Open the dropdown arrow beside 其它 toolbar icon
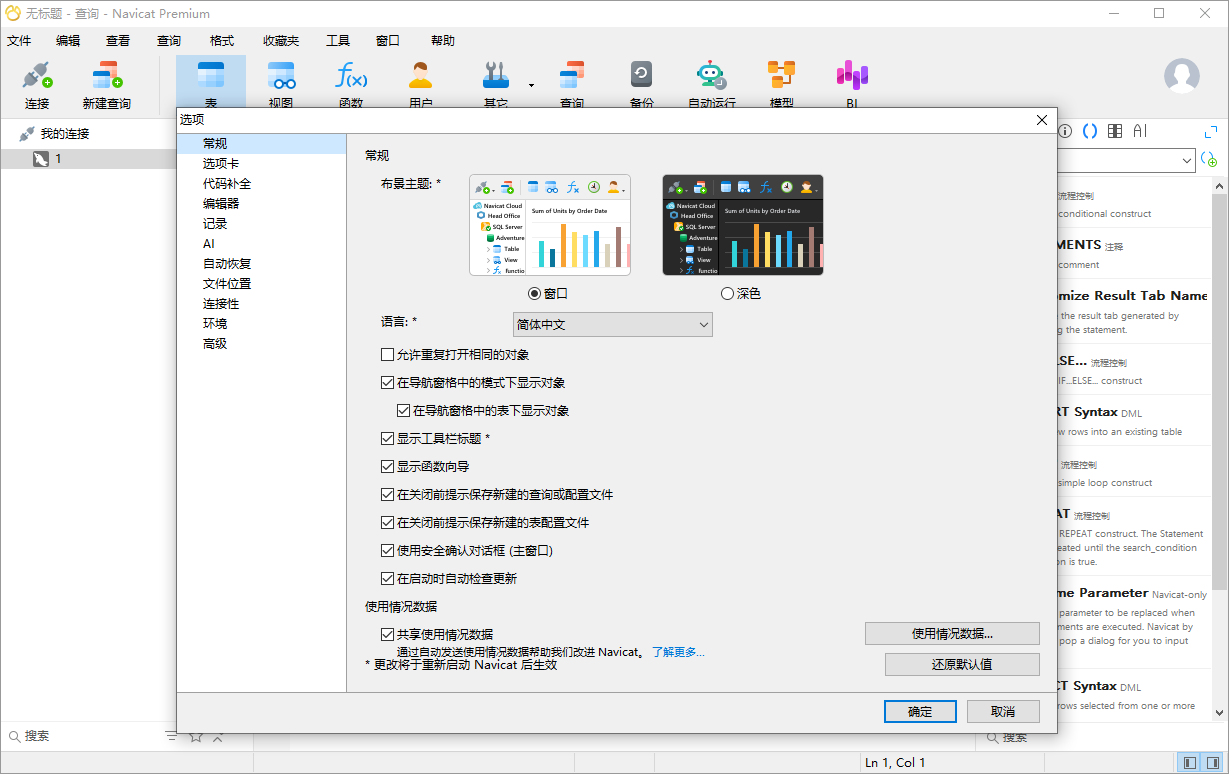Image resolution: width=1229 pixels, height=774 pixels. (x=531, y=84)
